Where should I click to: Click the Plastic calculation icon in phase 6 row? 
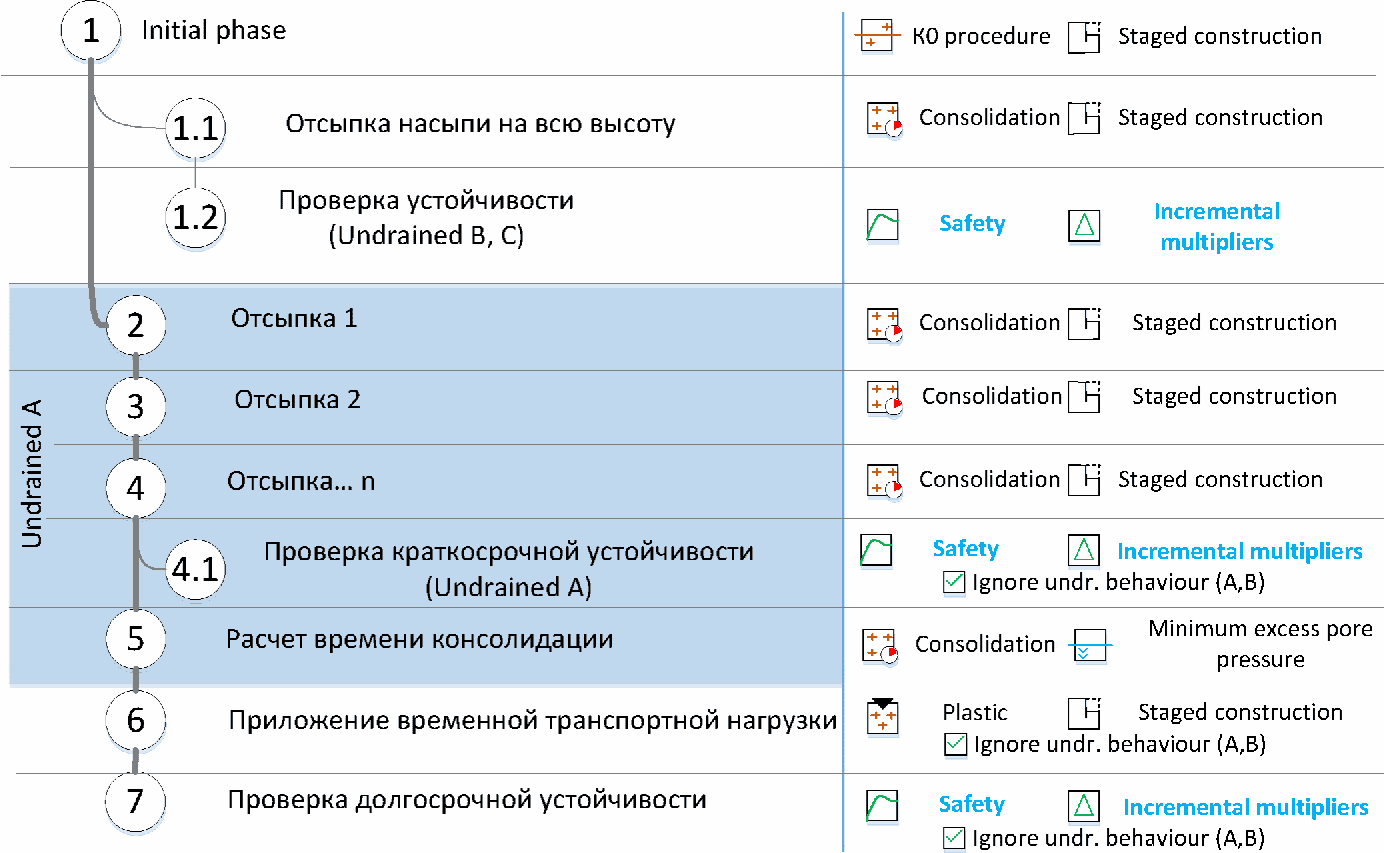[x=881, y=716]
